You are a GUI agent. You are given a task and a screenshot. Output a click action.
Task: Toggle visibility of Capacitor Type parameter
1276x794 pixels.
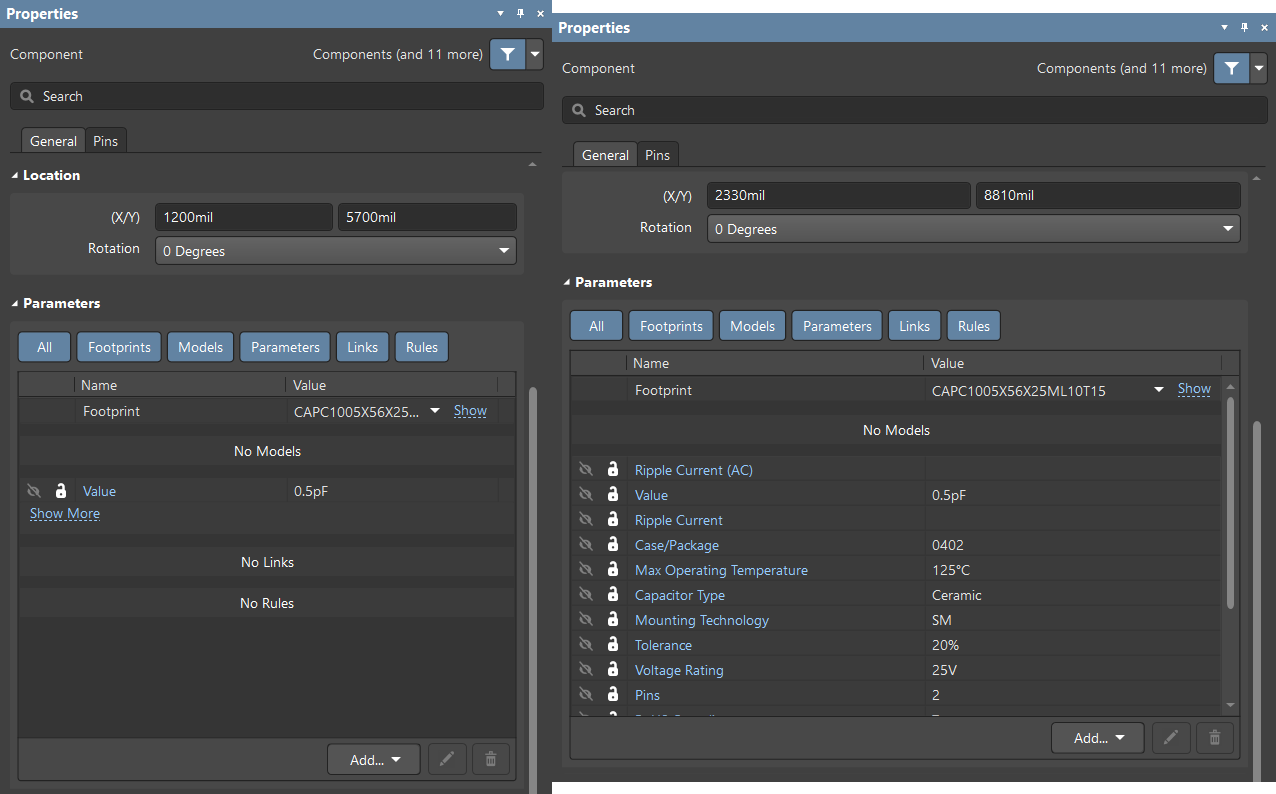pyautogui.click(x=586, y=595)
